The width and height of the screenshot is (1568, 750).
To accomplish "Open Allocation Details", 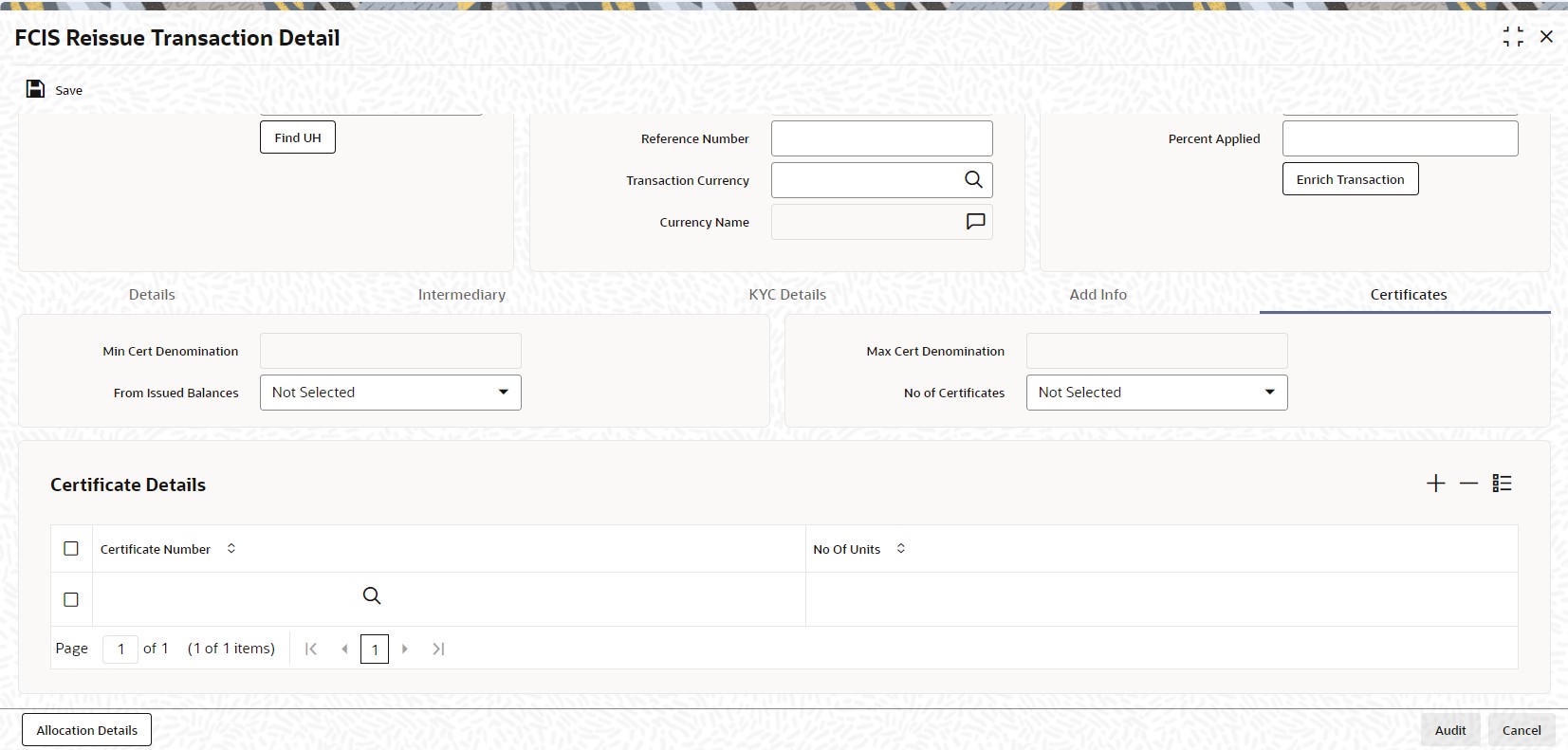I will click(x=87, y=730).
